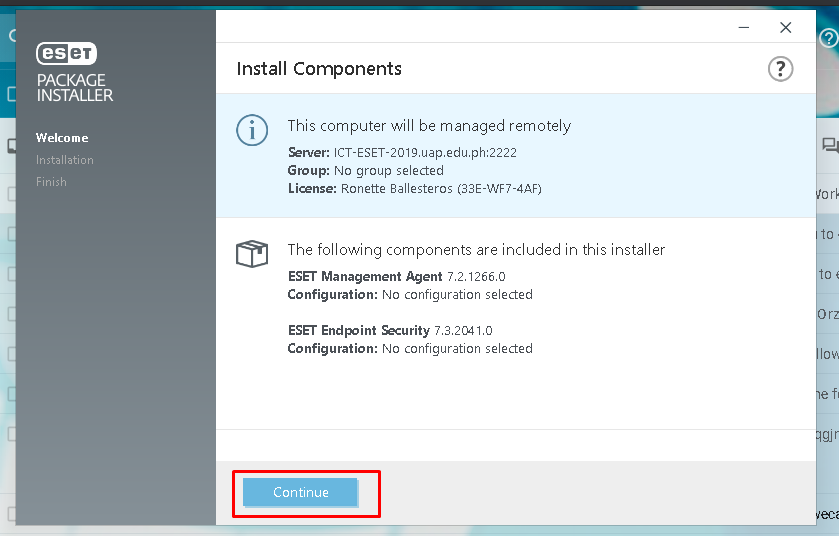This screenshot has width=839, height=536.
Task: Click the Continue button
Action: tap(300, 492)
